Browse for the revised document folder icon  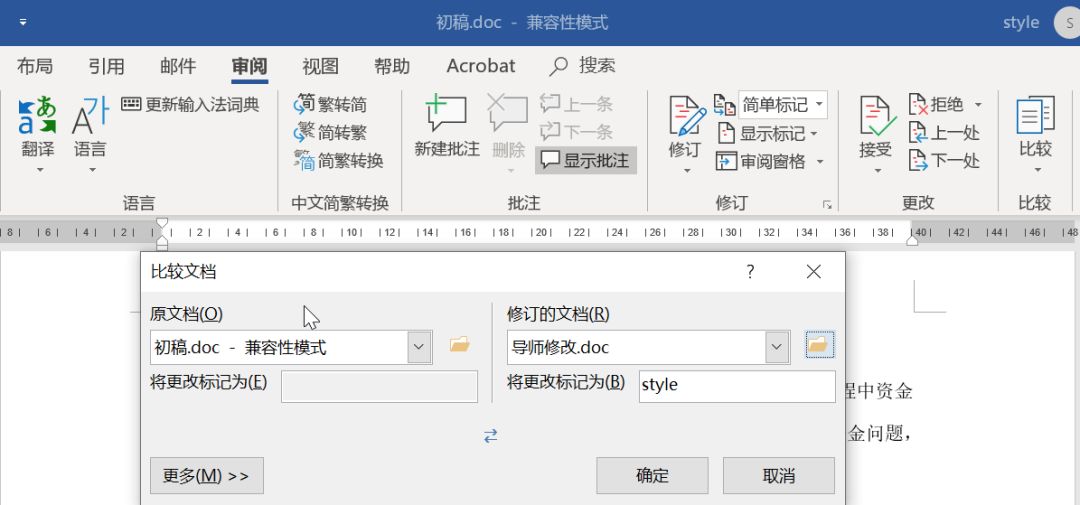[x=818, y=346]
